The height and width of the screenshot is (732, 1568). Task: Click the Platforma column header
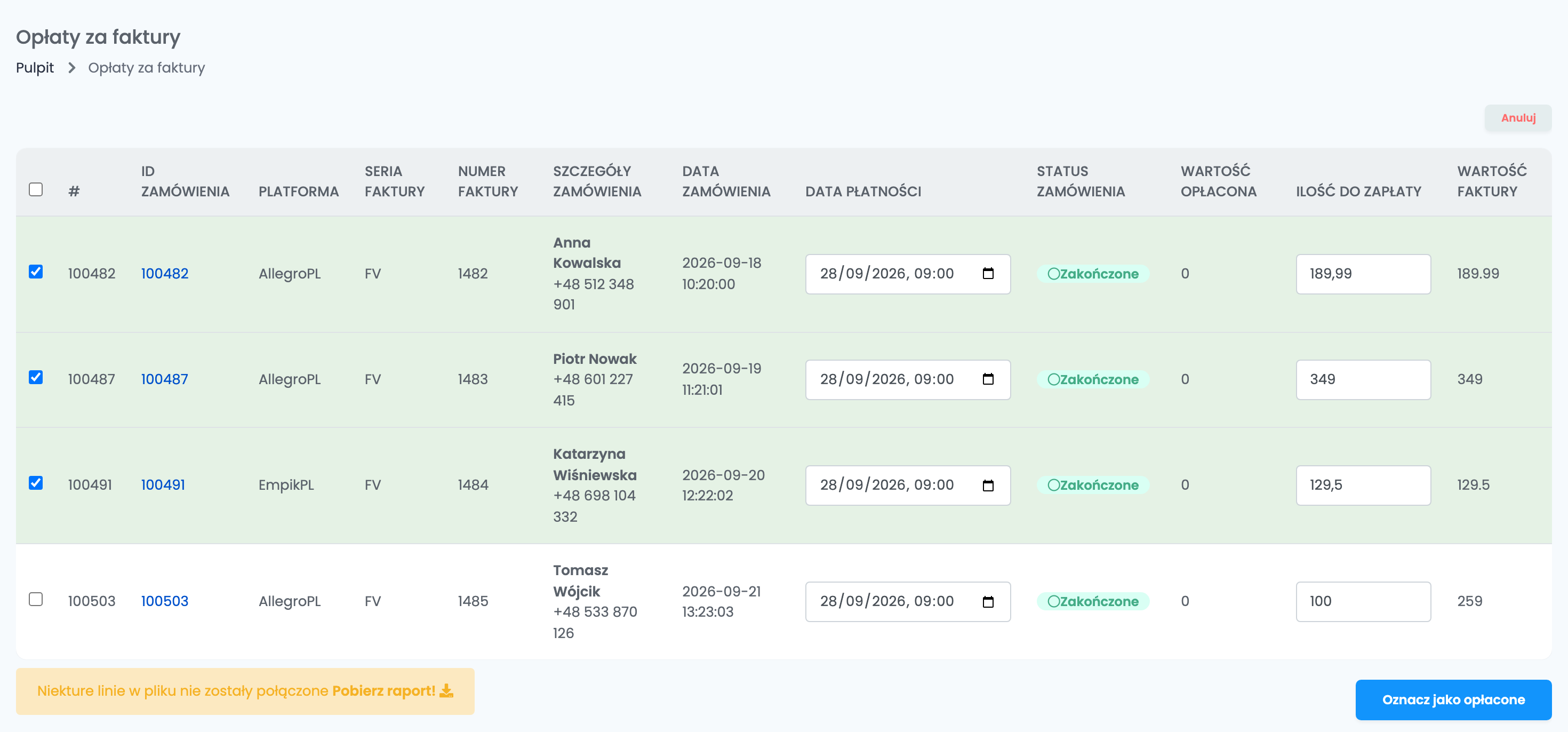click(298, 191)
